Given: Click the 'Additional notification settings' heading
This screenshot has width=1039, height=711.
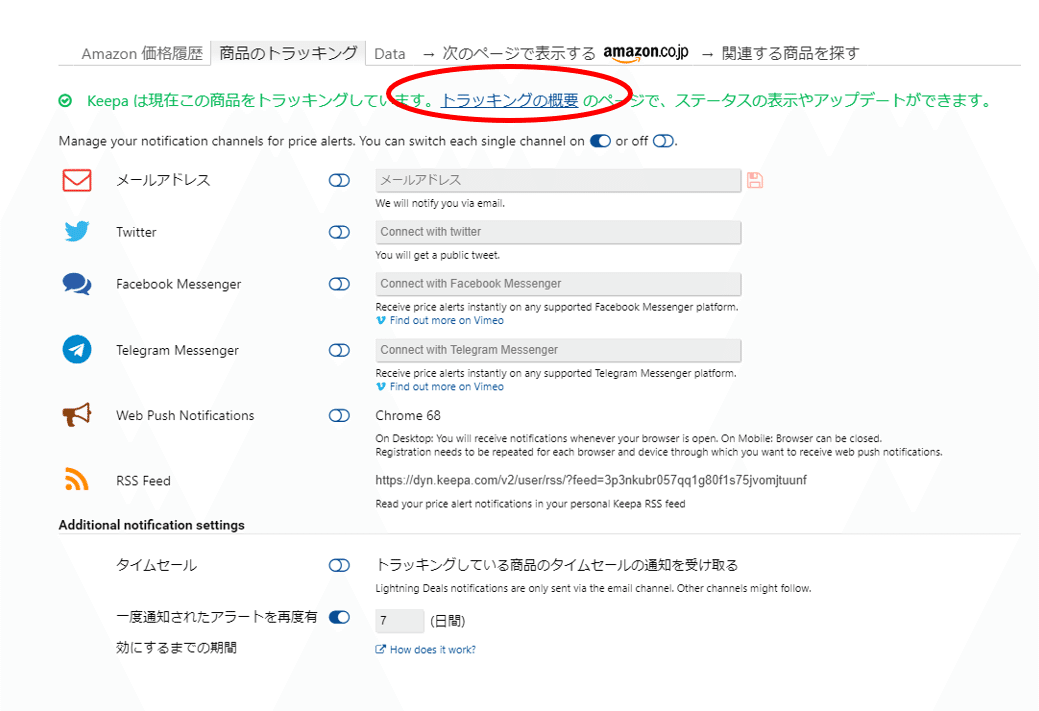Looking at the screenshot, I should 152,525.
